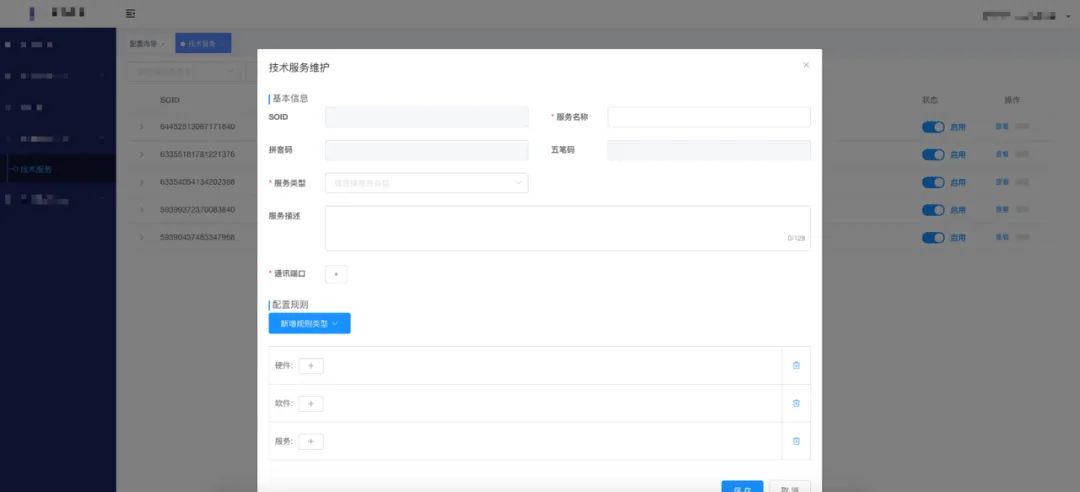Expand the row for SOID 63354054134202368
This screenshot has width=1080, height=492.
pyautogui.click(x=142, y=182)
